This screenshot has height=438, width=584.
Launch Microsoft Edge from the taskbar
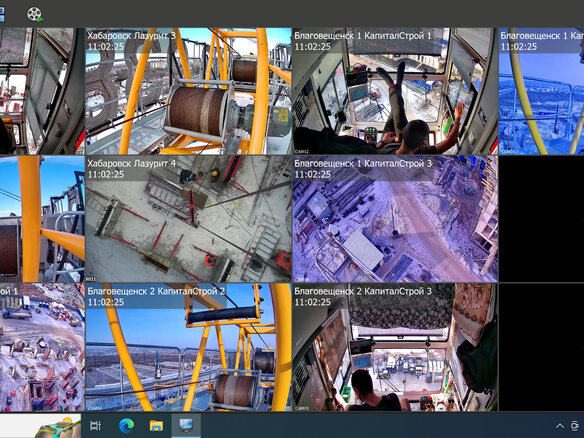coord(126,425)
